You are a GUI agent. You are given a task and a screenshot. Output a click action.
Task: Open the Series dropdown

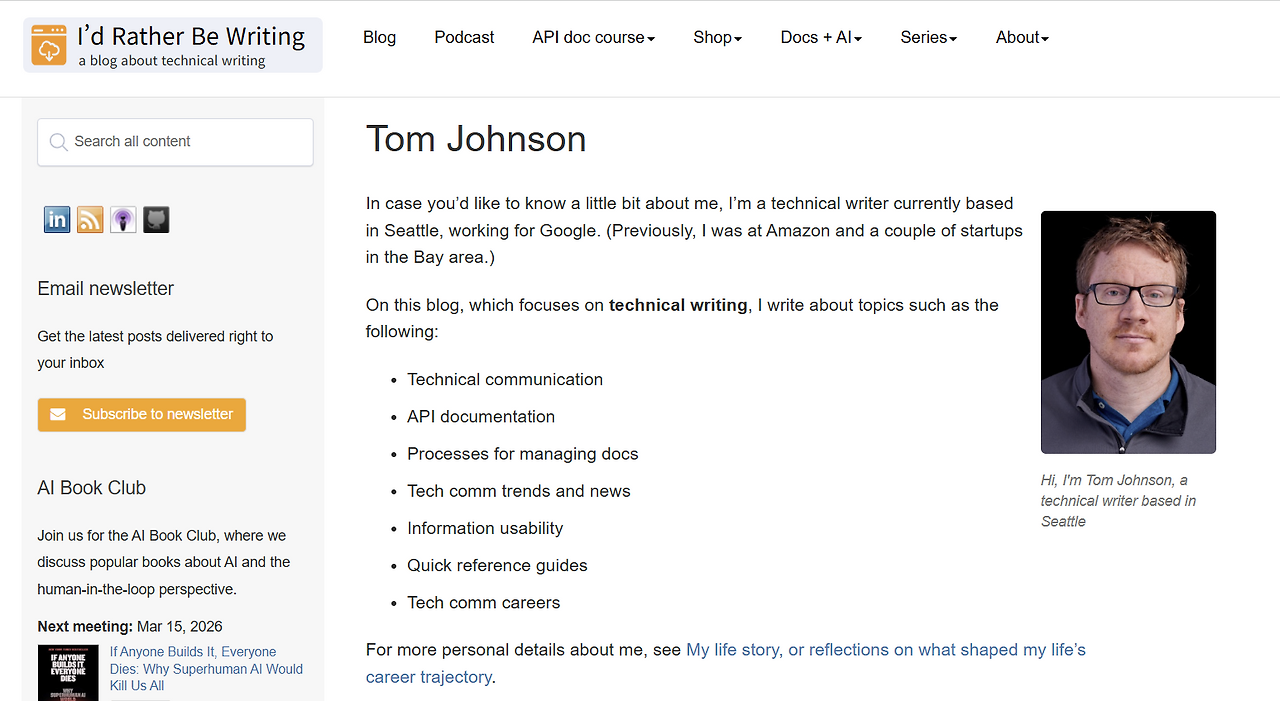[928, 38]
